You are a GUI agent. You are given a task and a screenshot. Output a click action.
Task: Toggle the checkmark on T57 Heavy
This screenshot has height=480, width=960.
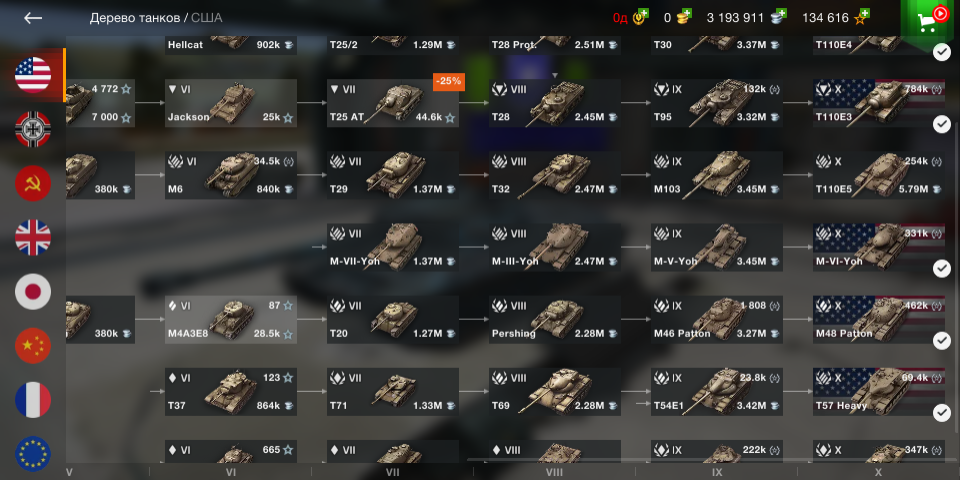pyautogui.click(x=942, y=413)
